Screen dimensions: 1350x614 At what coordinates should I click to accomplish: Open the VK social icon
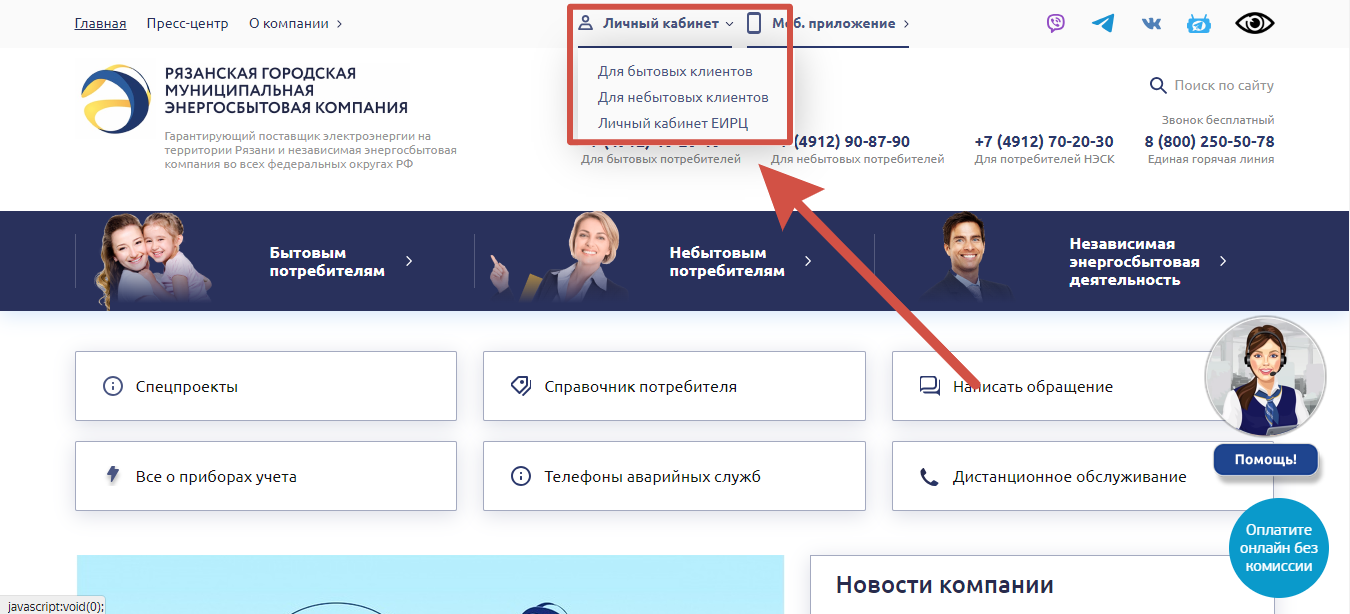point(1151,23)
